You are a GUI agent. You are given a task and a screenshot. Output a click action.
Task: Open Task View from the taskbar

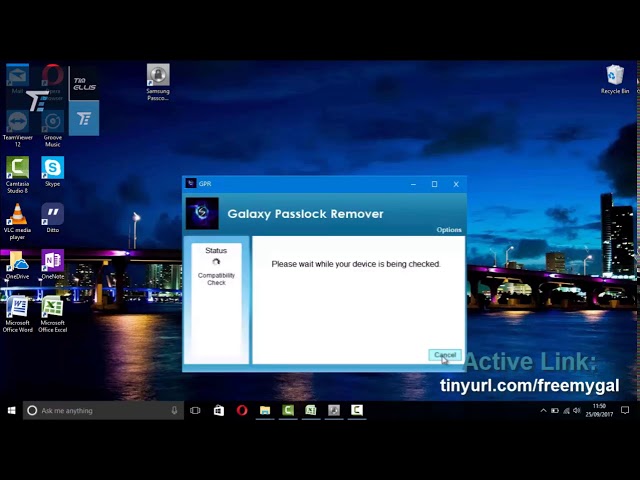click(195, 410)
